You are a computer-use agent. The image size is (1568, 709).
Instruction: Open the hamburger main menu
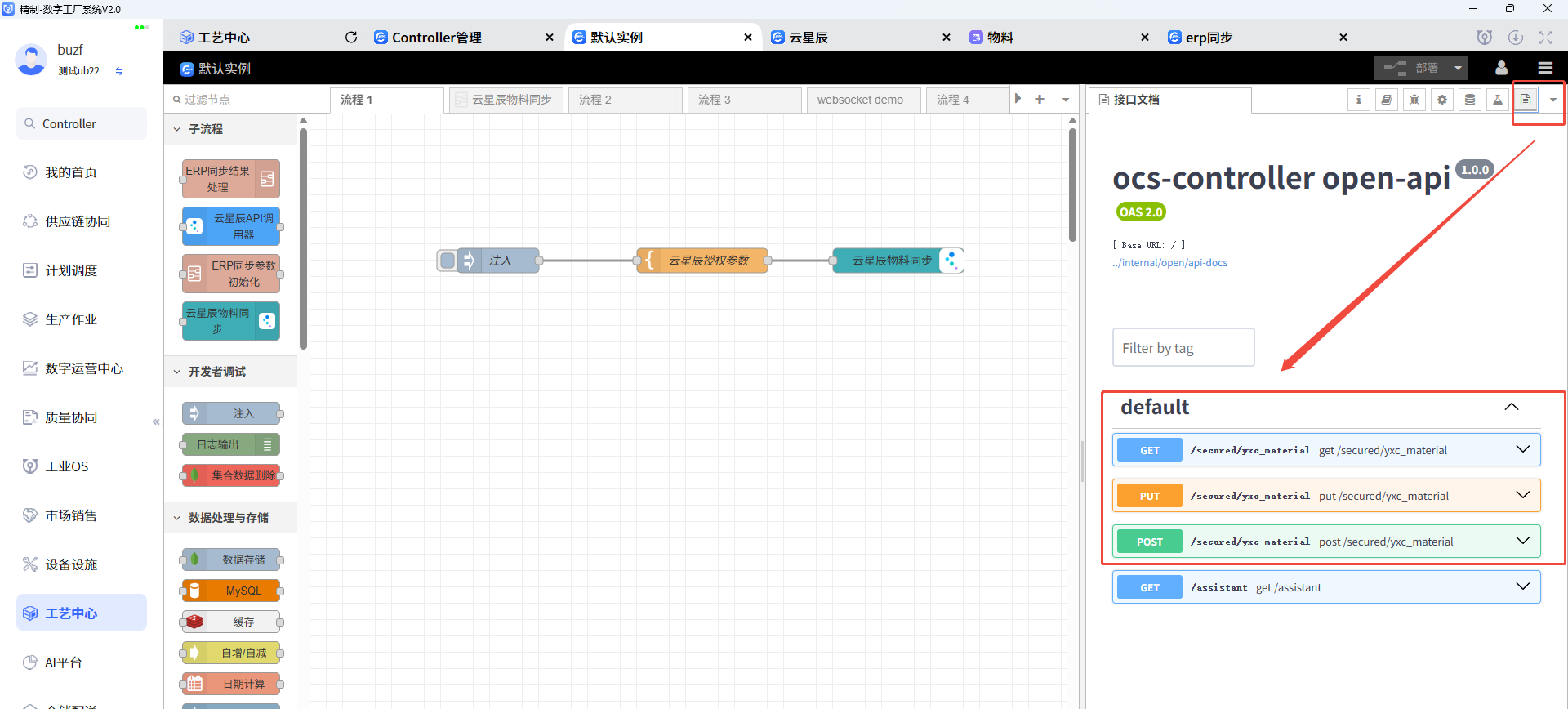pos(1545,68)
